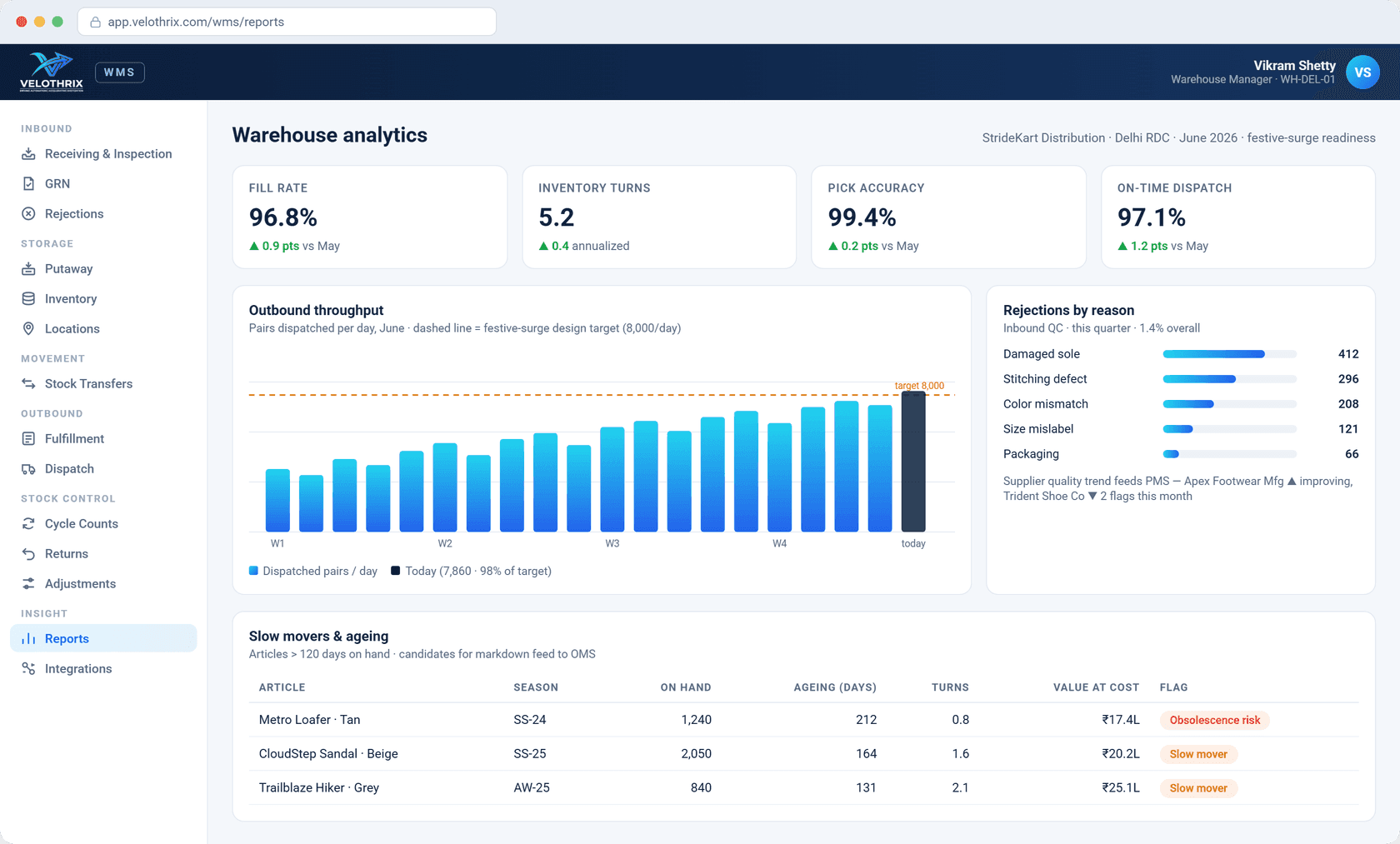
Task: Click the Returns undo-arrow icon
Action: coord(28,554)
